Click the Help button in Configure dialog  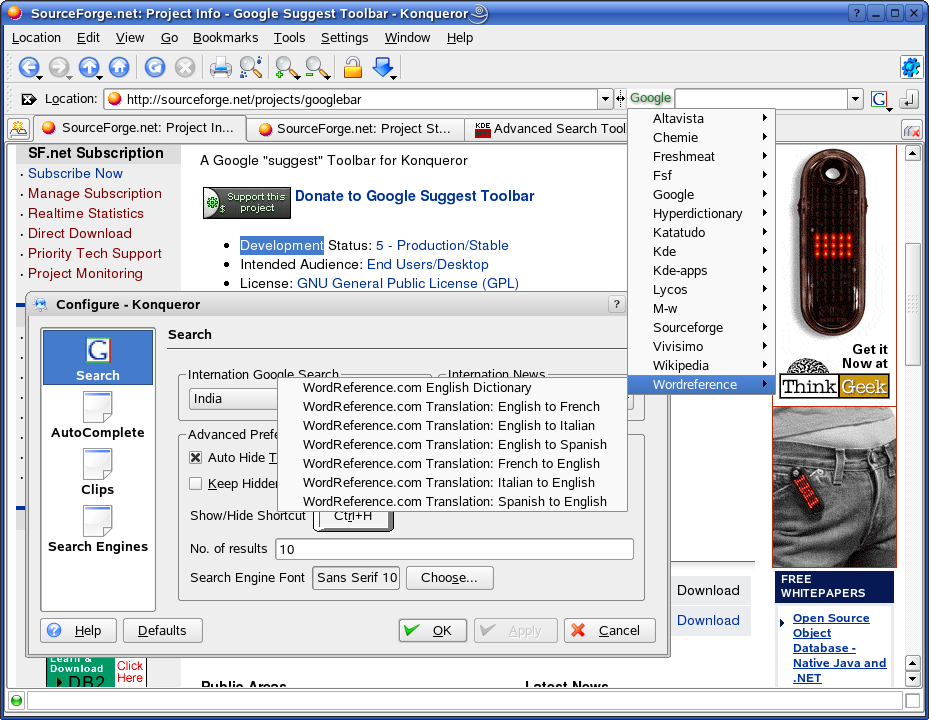(x=78, y=631)
